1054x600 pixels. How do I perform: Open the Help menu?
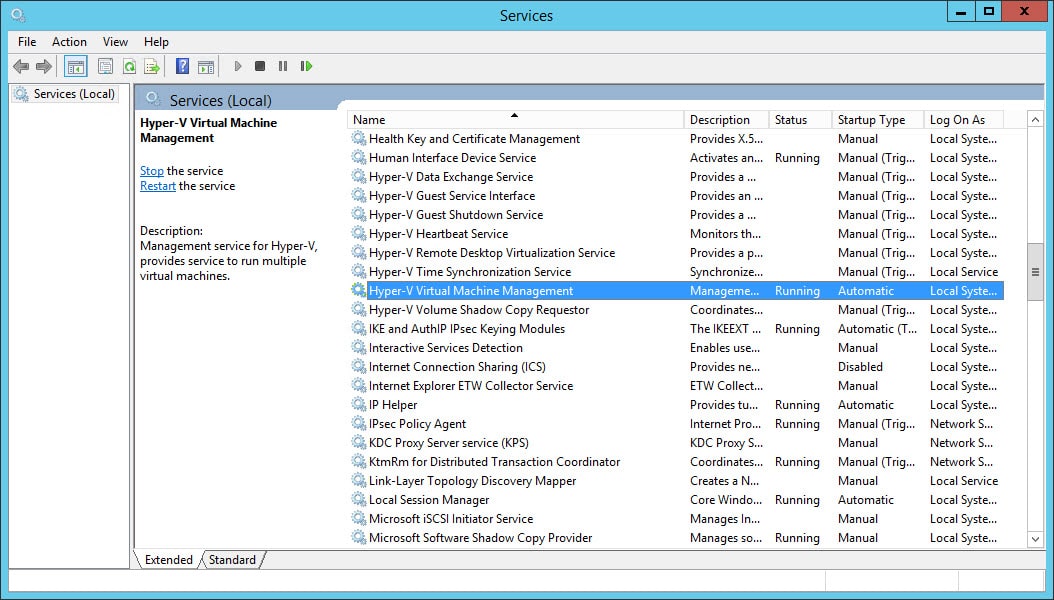156,42
